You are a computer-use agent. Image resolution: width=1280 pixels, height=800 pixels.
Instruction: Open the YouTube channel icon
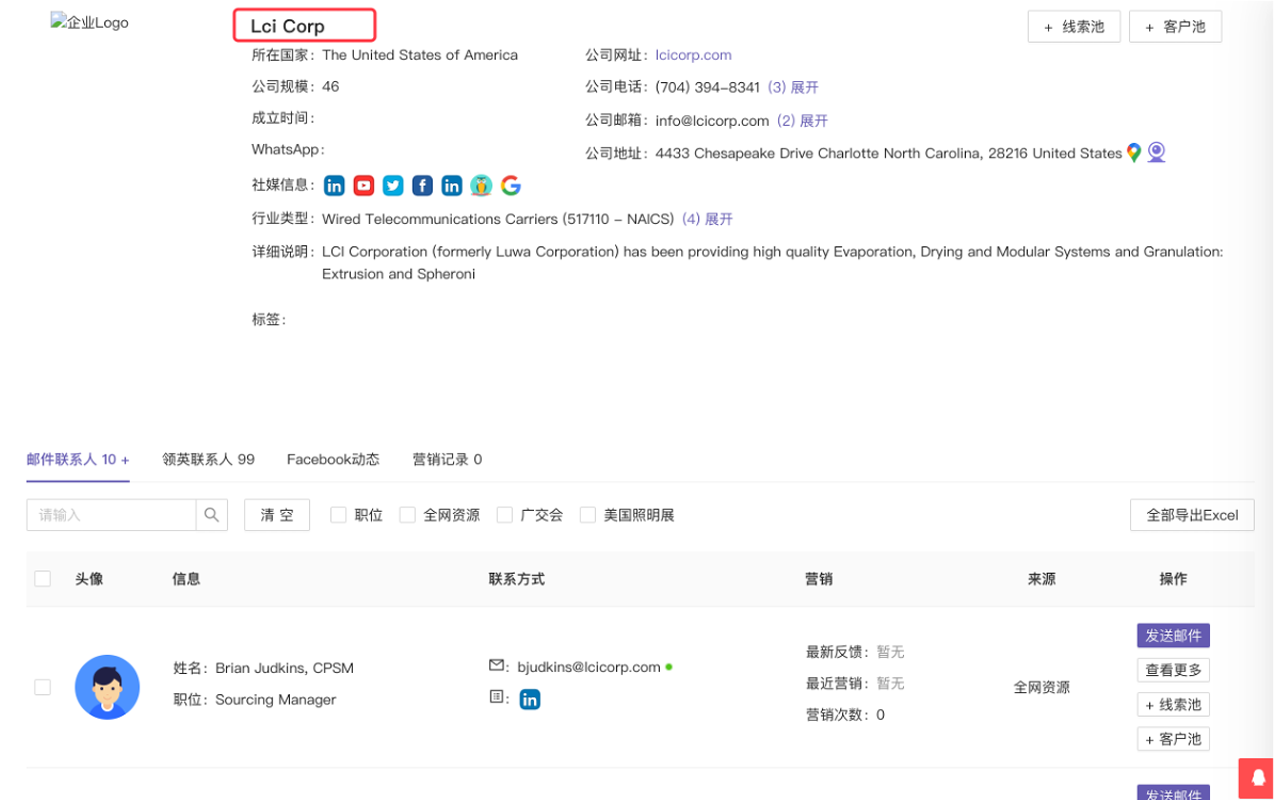(x=363, y=185)
